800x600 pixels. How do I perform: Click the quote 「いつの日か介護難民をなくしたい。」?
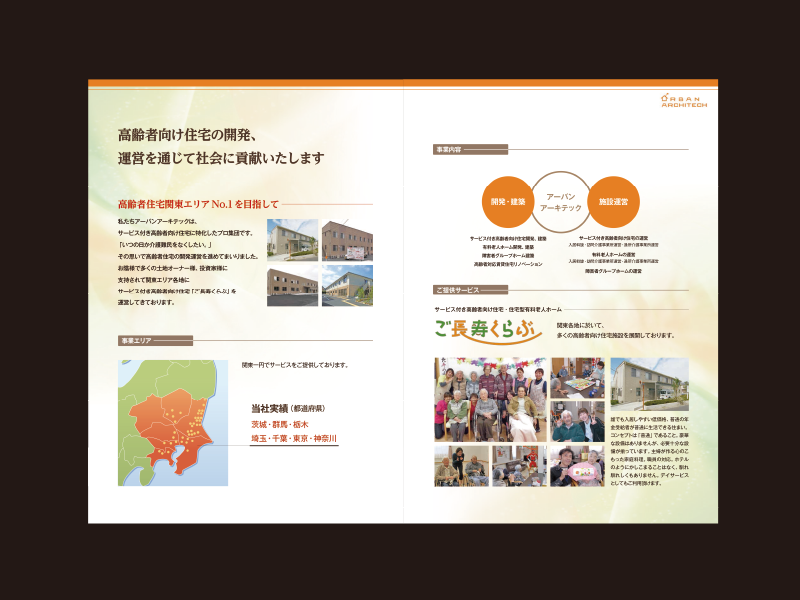(165, 244)
